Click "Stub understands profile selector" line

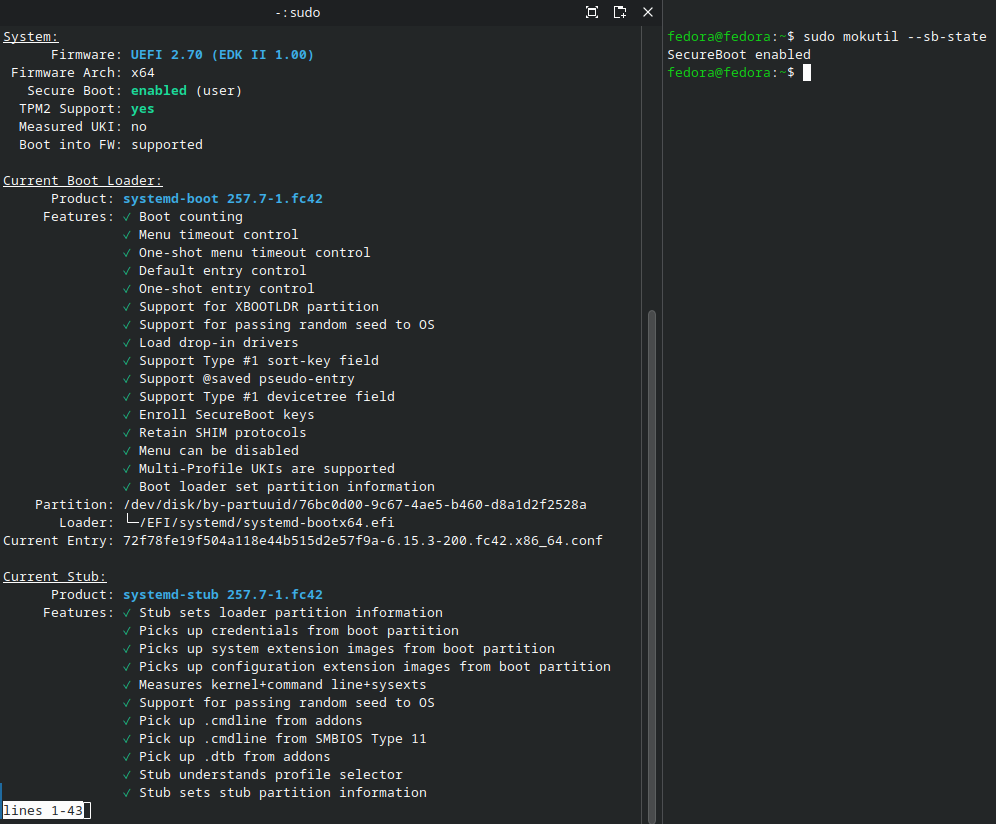coord(271,774)
